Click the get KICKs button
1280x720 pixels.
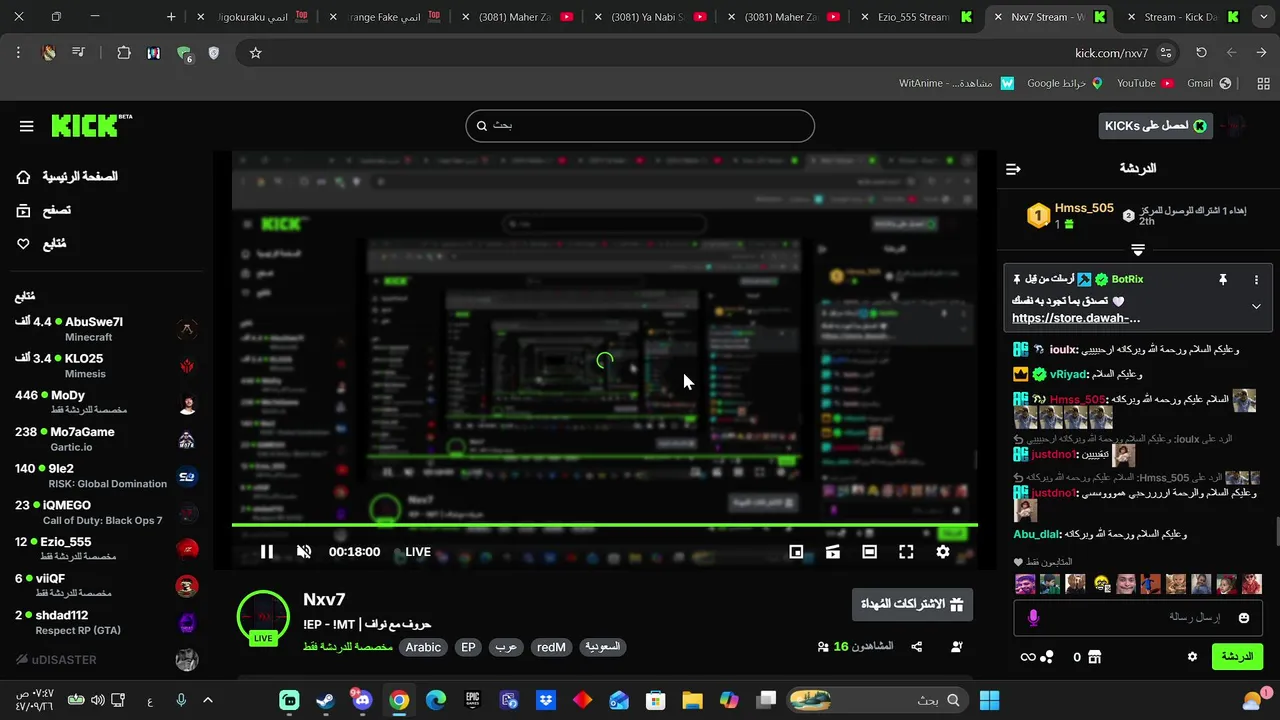point(1155,126)
